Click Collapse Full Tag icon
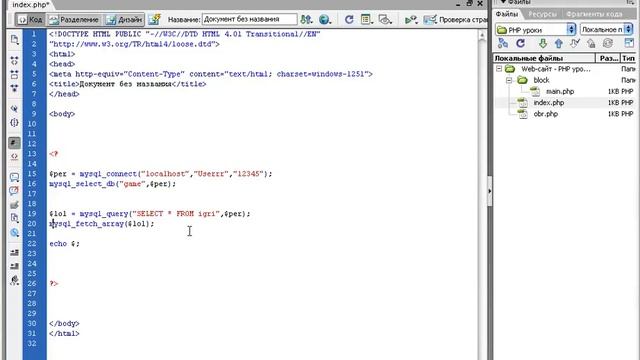 point(14,61)
